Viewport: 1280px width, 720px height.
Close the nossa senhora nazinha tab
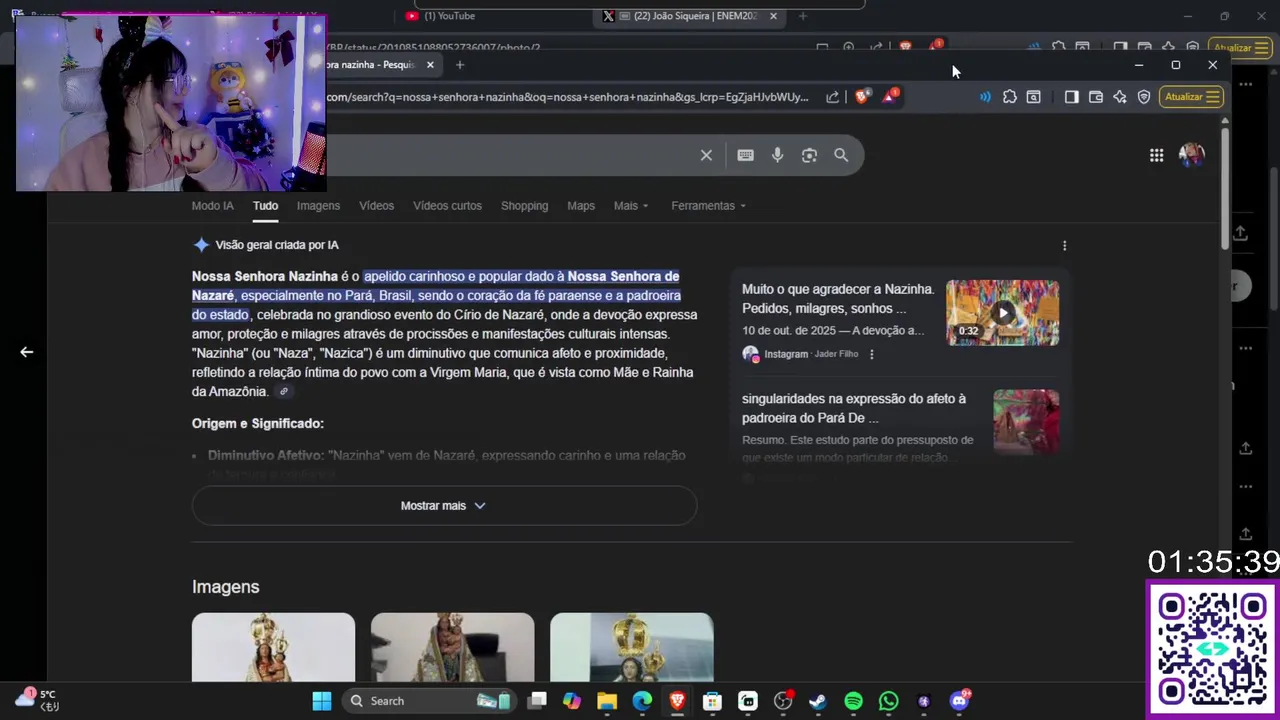coord(430,65)
